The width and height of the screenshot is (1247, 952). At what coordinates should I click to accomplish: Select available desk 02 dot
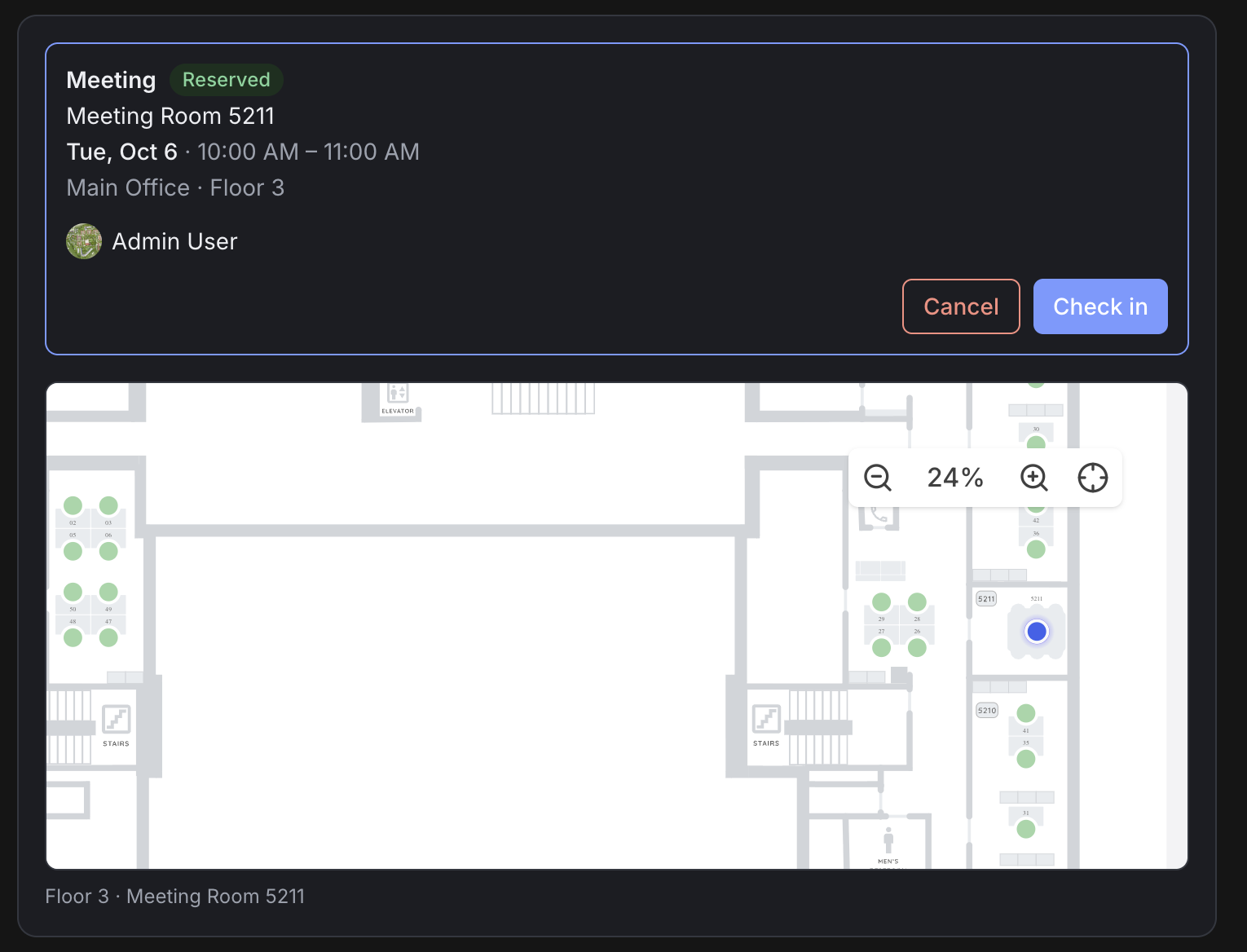(x=73, y=506)
